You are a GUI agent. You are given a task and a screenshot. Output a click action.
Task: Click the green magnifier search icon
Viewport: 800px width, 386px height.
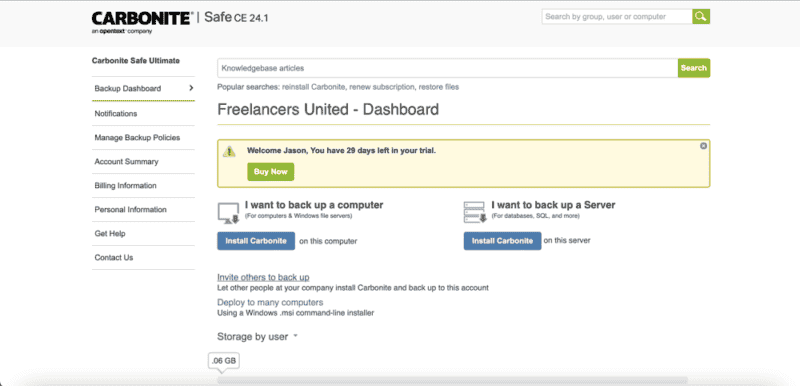coord(701,16)
